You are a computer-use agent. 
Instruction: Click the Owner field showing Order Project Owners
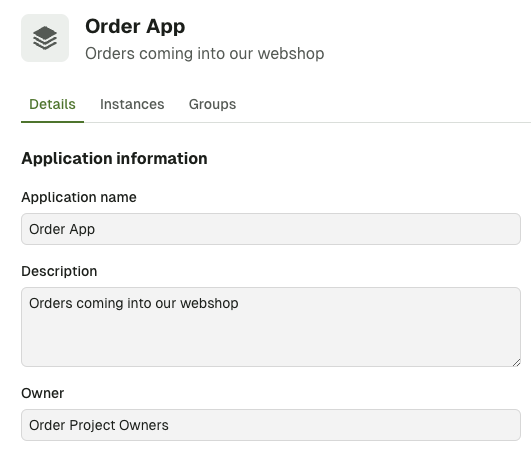tap(271, 425)
